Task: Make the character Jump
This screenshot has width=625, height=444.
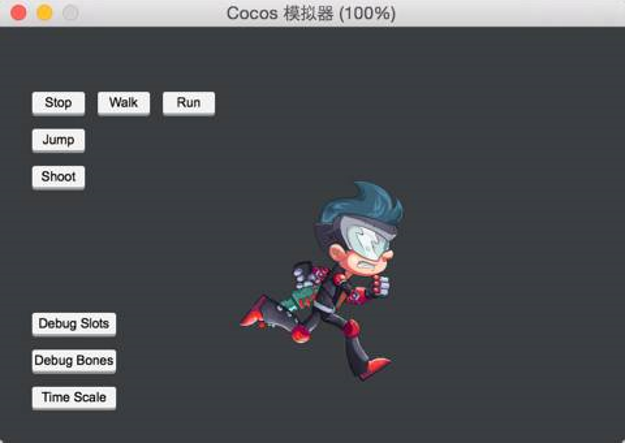Action: click(x=58, y=140)
